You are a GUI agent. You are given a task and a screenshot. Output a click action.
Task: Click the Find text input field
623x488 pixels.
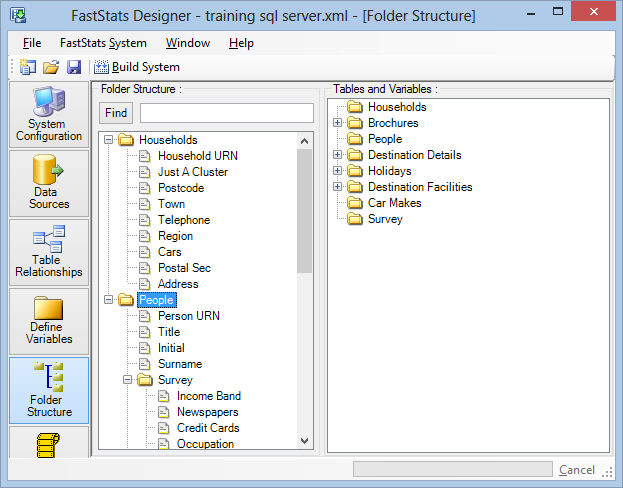227,113
